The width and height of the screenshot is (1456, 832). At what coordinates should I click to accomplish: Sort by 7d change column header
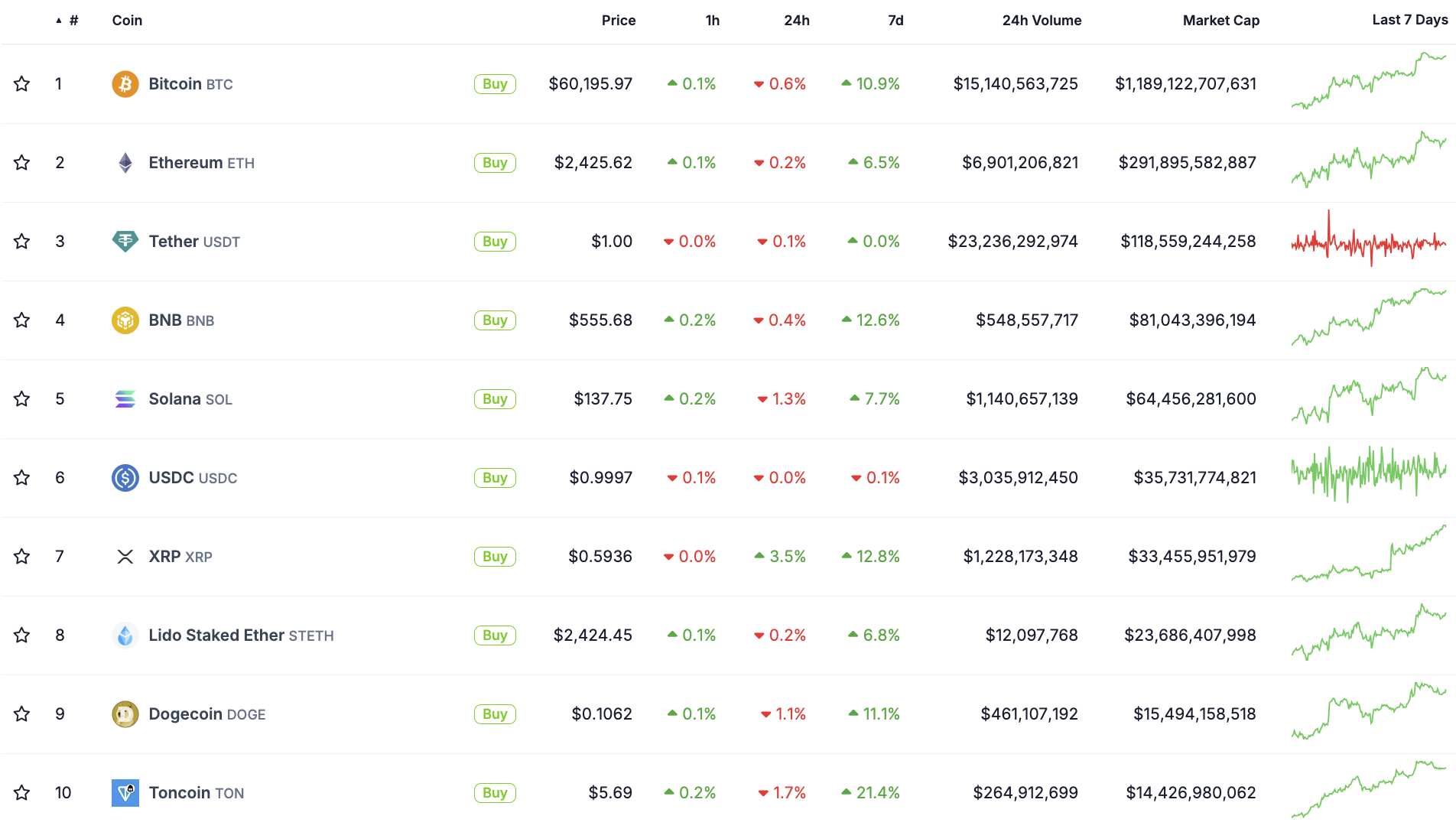[895, 21]
